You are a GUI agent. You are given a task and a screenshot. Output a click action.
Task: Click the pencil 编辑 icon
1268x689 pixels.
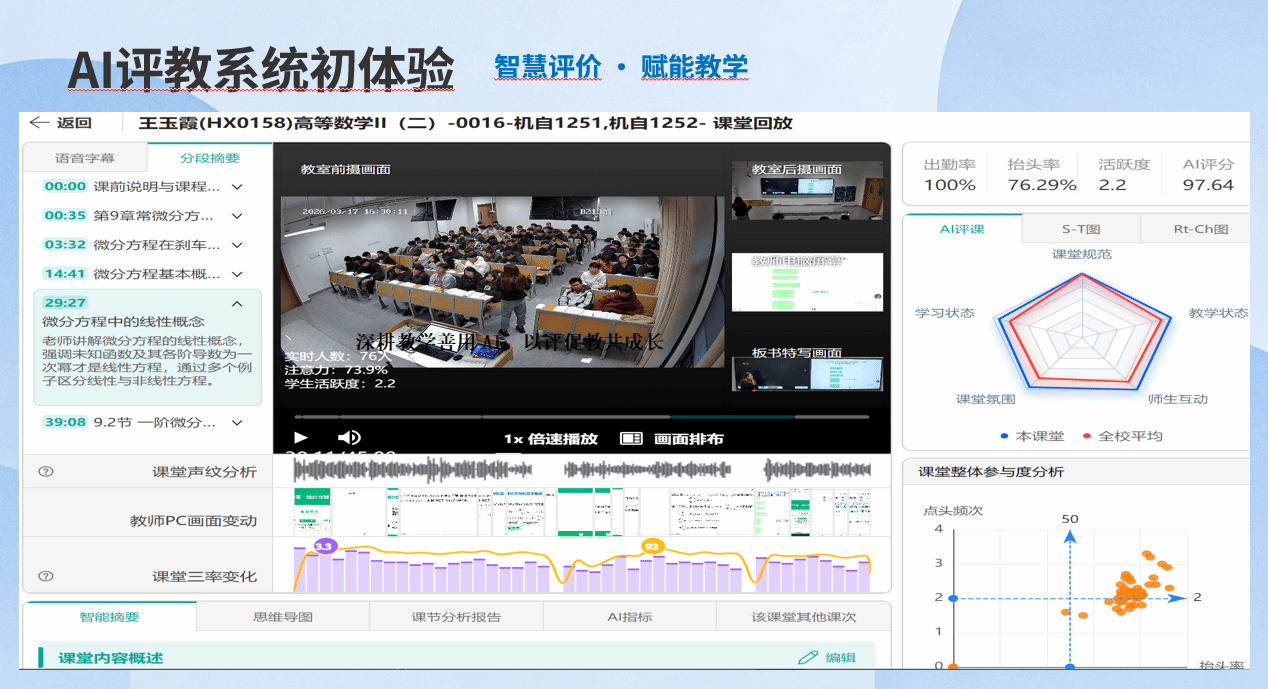(808, 657)
